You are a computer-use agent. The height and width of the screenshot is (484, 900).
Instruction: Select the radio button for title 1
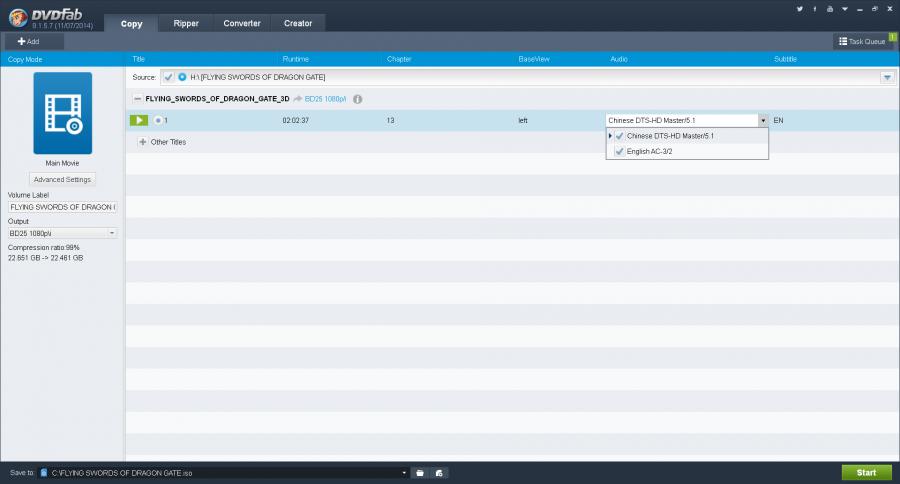point(158,121)
